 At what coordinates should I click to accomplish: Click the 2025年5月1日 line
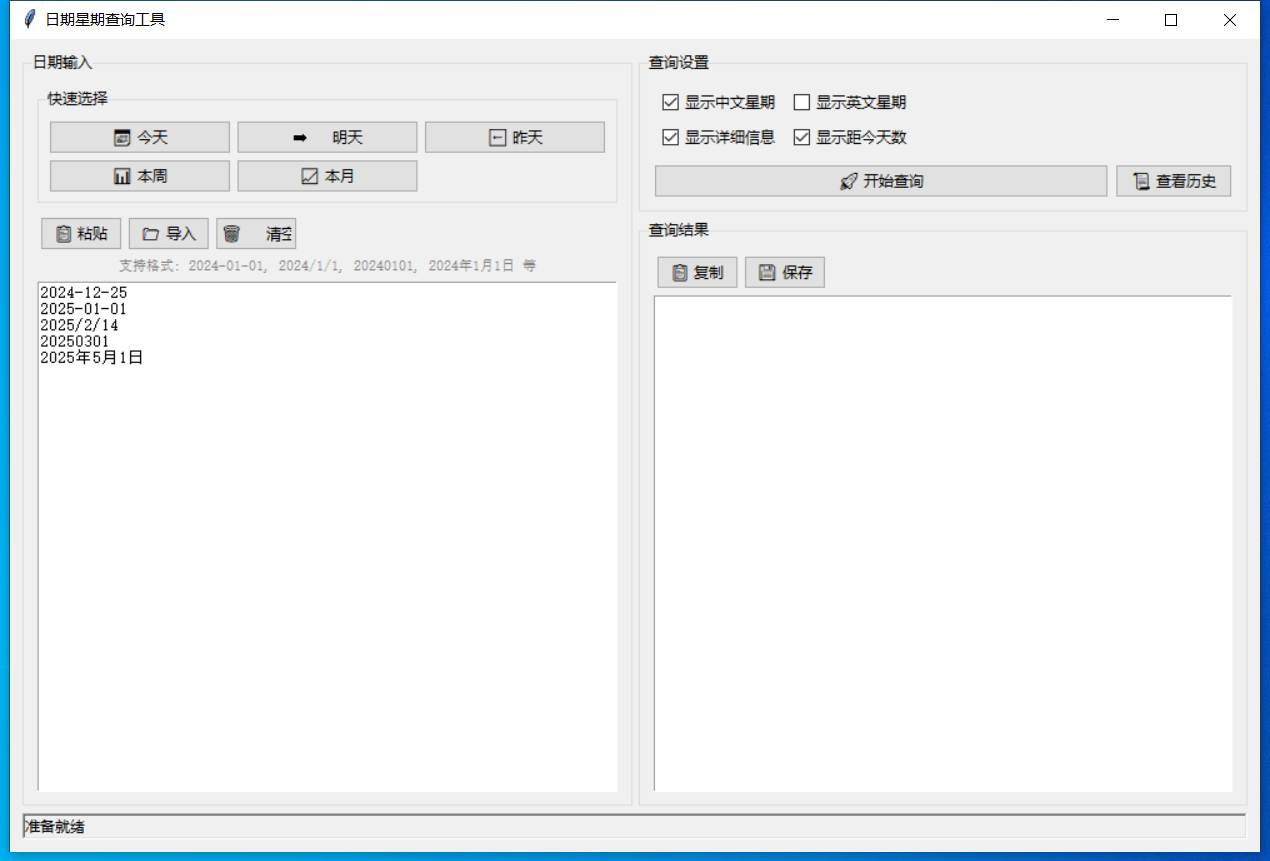click(x=92, y=357)
